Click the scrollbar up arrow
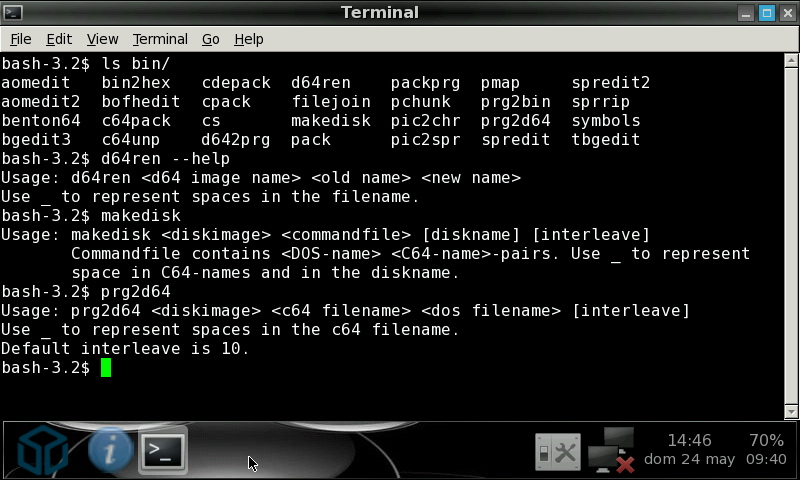The height and width of the screenshot is (480, 800). [x=791, y=61]
